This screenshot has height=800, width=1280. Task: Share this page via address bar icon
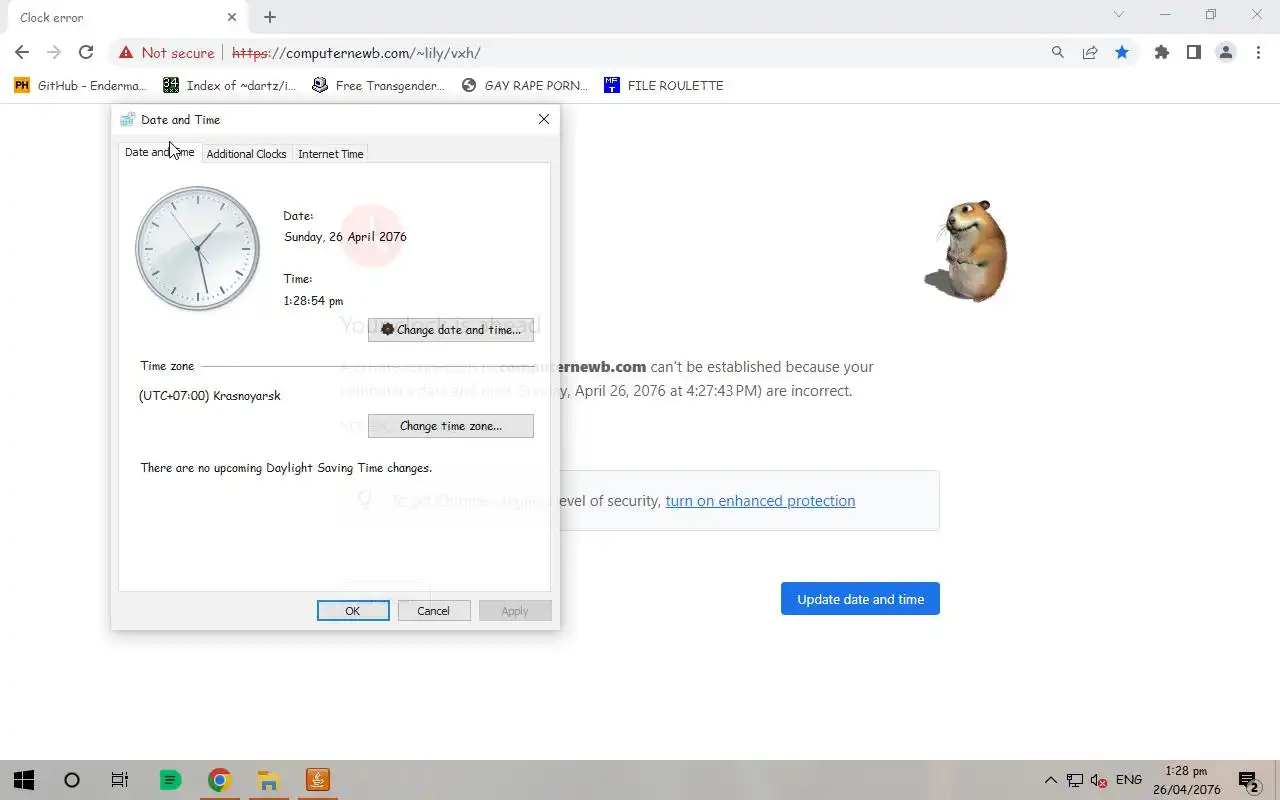(x=1090, y=53)
